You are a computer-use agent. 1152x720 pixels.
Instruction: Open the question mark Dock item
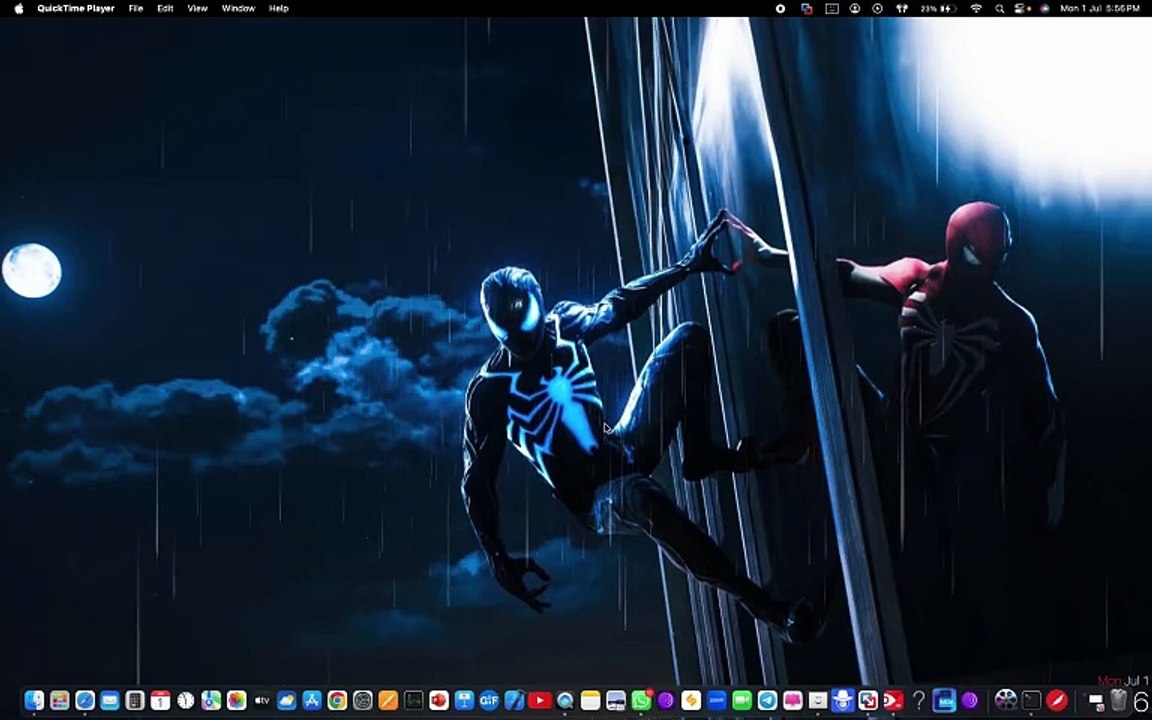tap(918, 700)
